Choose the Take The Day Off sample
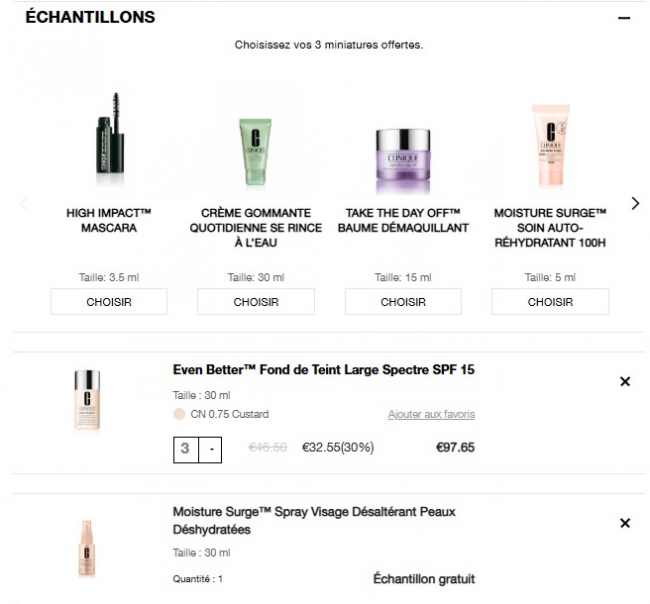Image resolution: width=650 pixels, height=604 pixels. 403,302
